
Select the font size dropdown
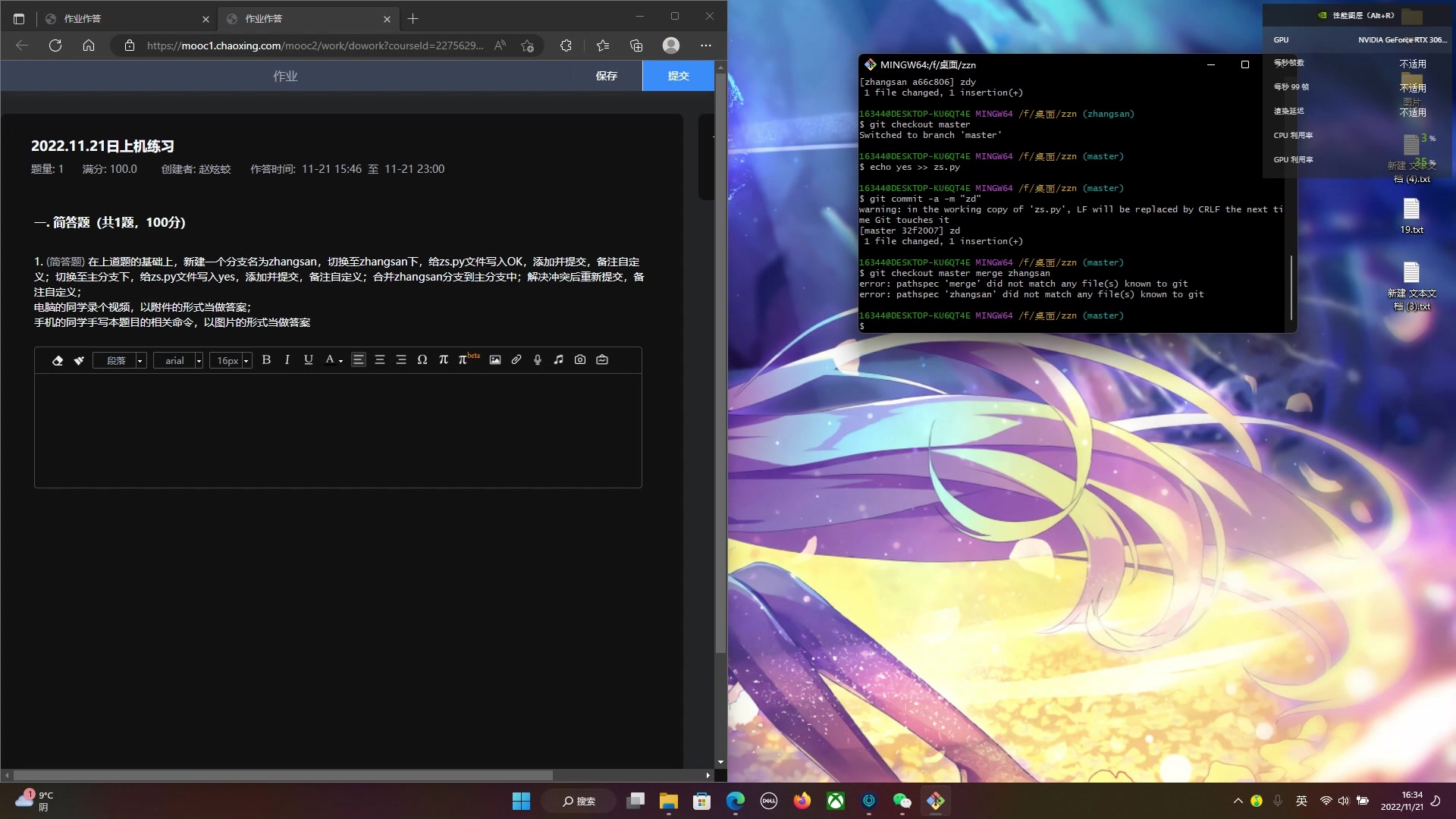tap(231, 360)
